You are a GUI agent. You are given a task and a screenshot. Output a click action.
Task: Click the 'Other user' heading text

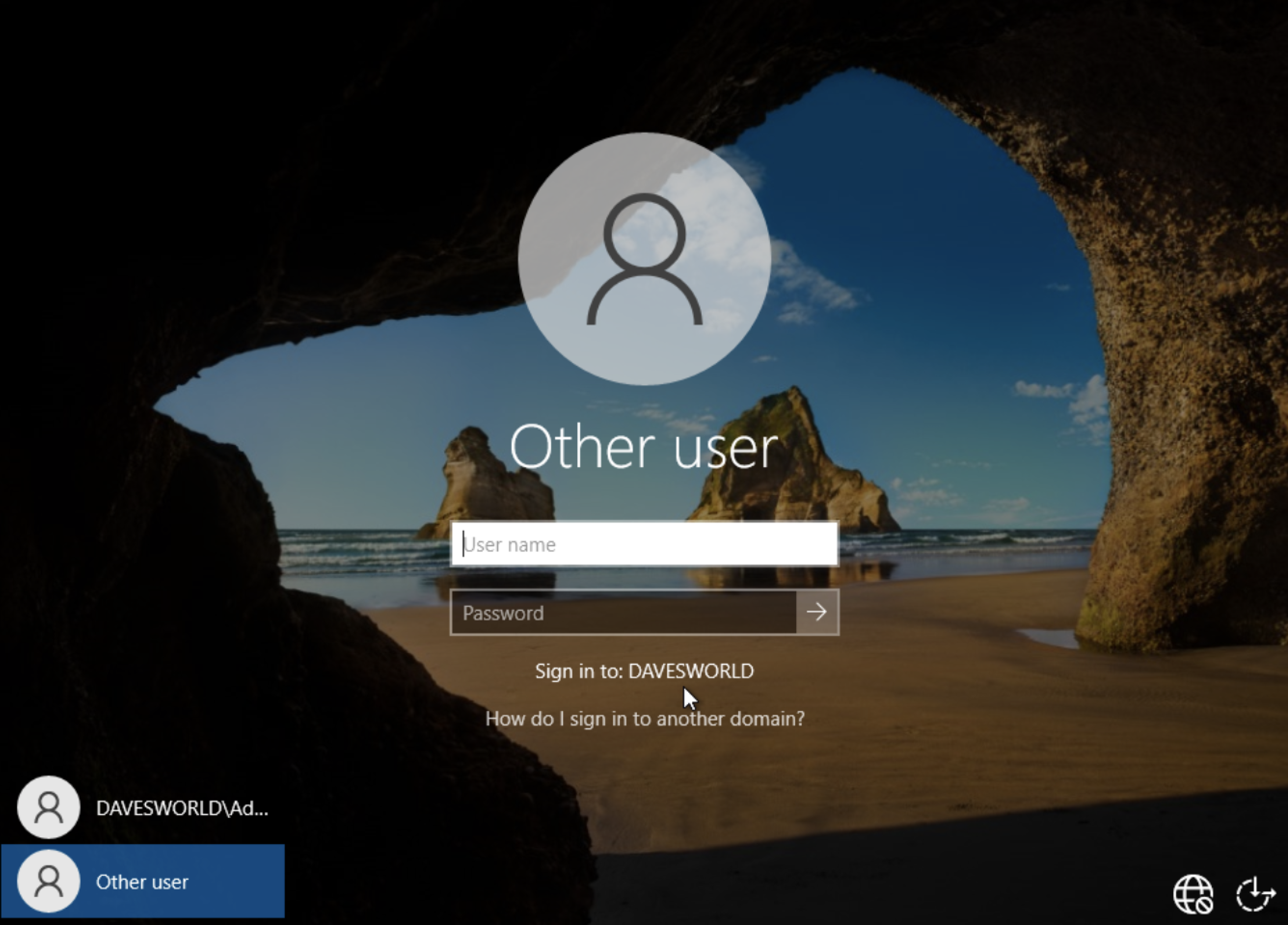(x=644, y=447)
